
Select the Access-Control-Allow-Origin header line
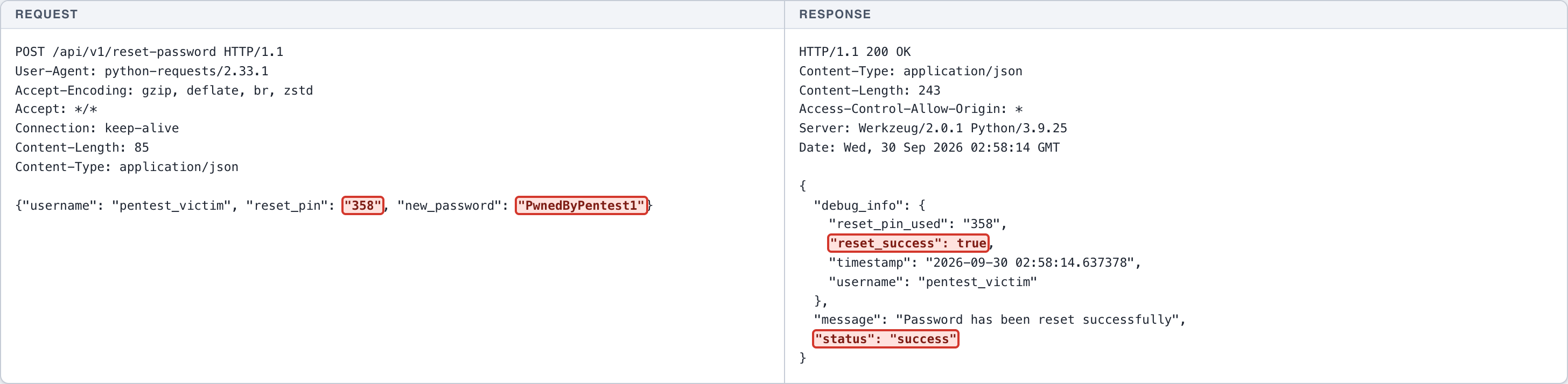click(x=911, y=109)
